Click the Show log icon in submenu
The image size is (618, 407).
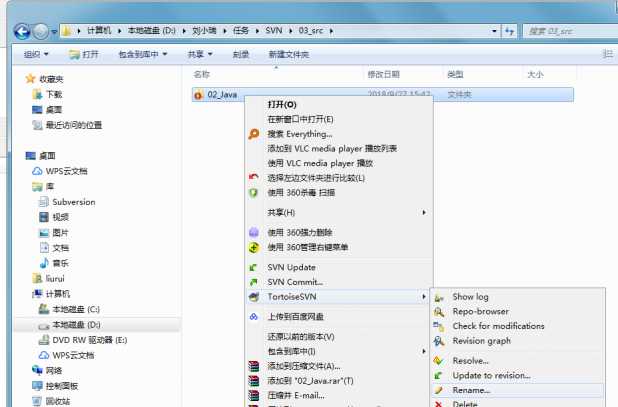[x=439, y=297]
